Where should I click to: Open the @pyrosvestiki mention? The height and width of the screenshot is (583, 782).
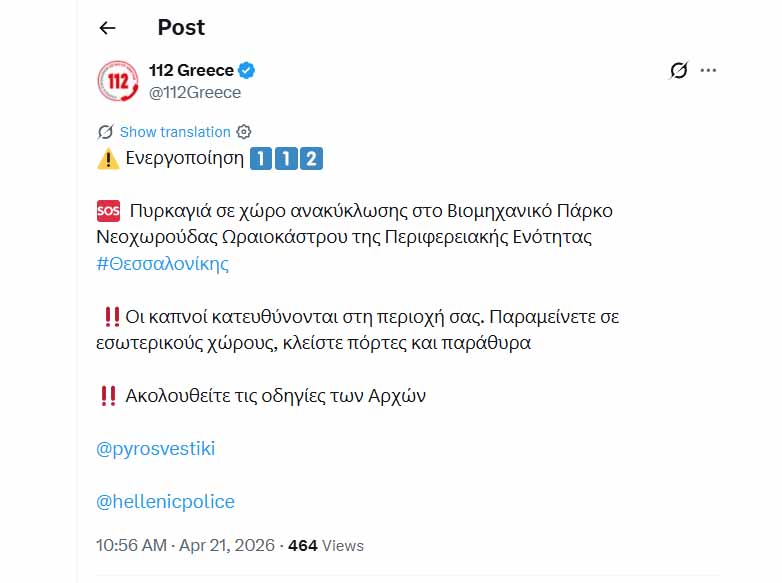coord(155,449)
